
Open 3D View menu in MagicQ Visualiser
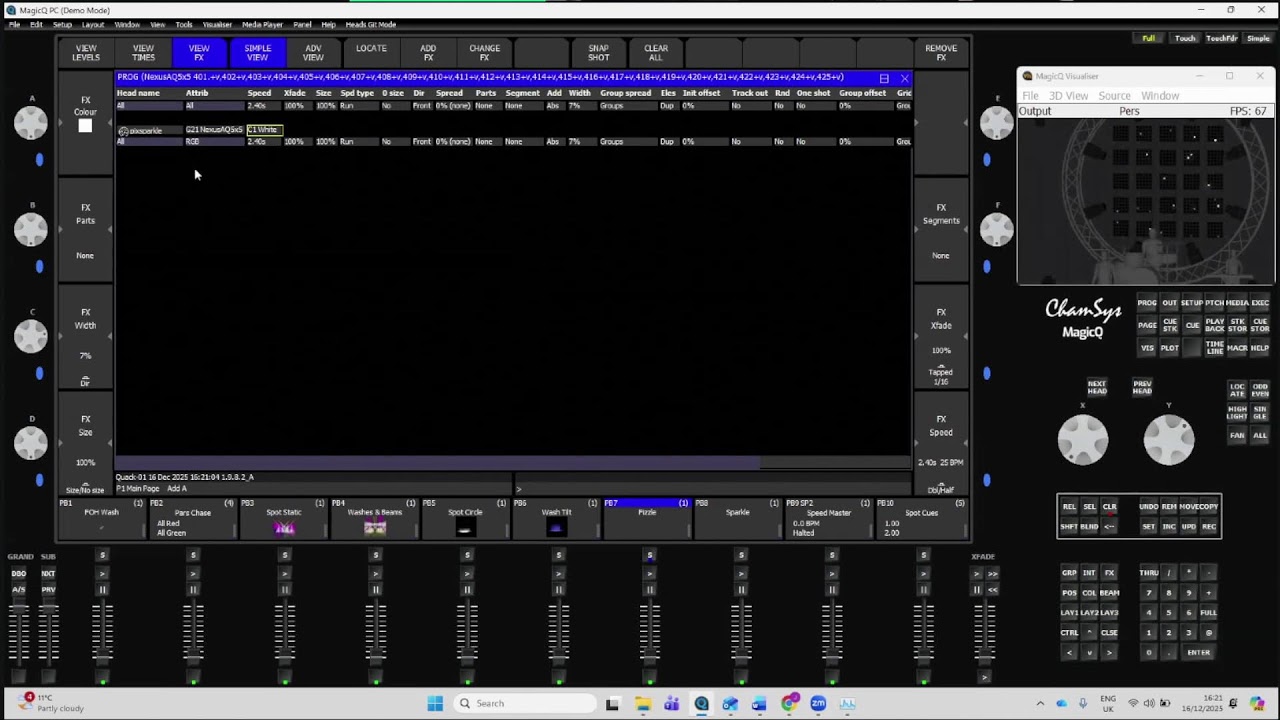point(1068,96)
